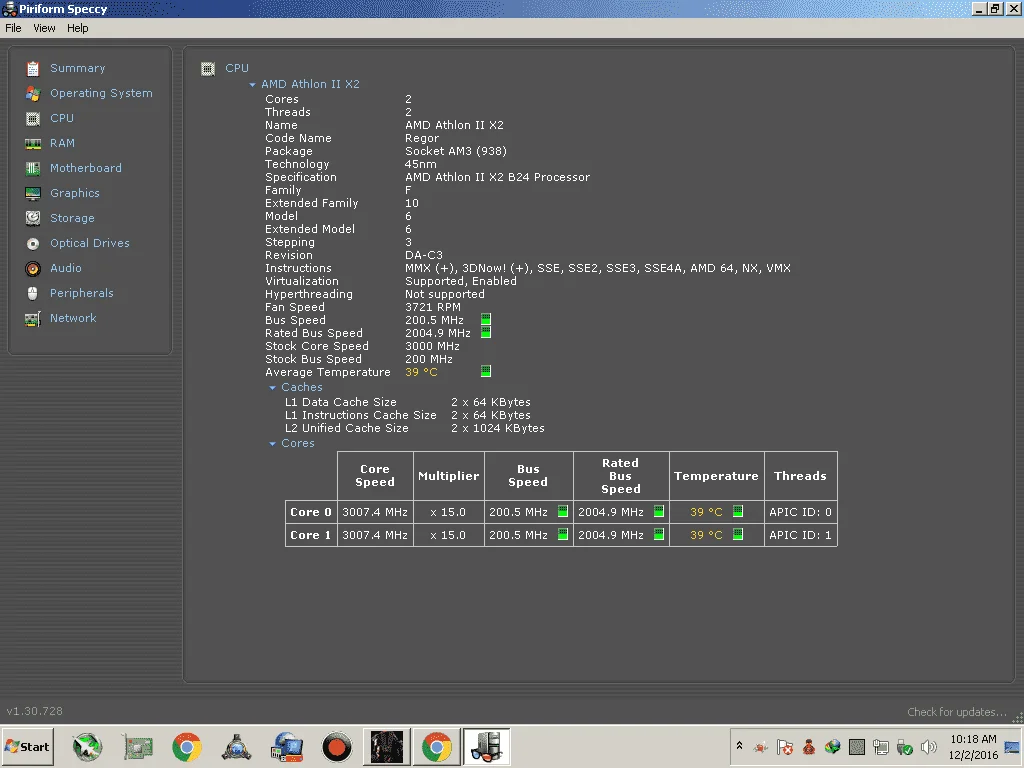The image size is (1024, 768).
Task: Open the Help menu
Action: [x=77, y=28]
